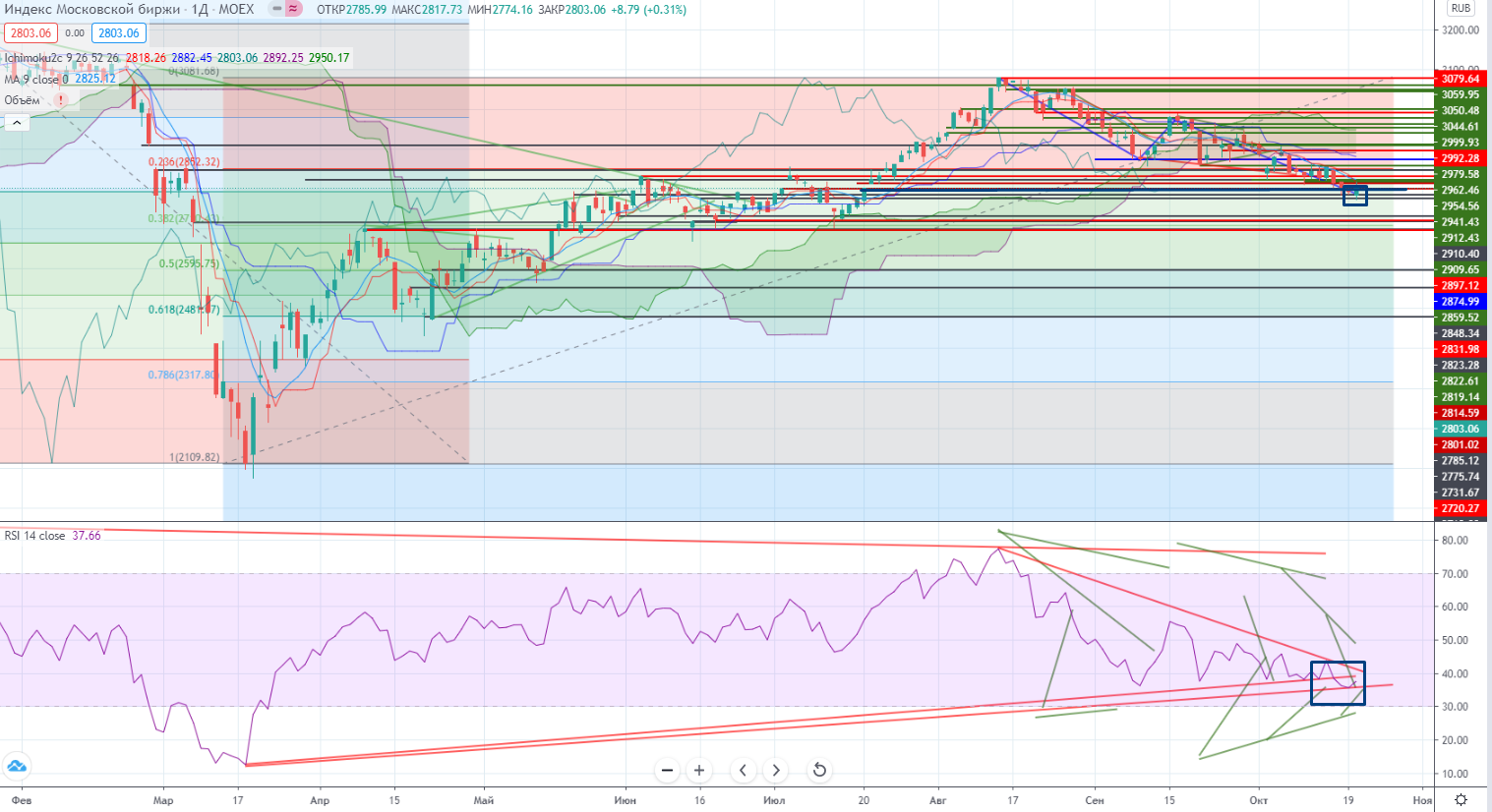Collapse the indicator legend with chevron
Screen dimensions: 1492x812
(16, 122)
